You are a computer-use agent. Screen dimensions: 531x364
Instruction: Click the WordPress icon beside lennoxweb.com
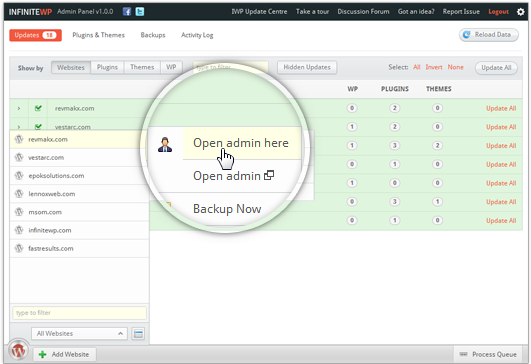coord(19,194)
